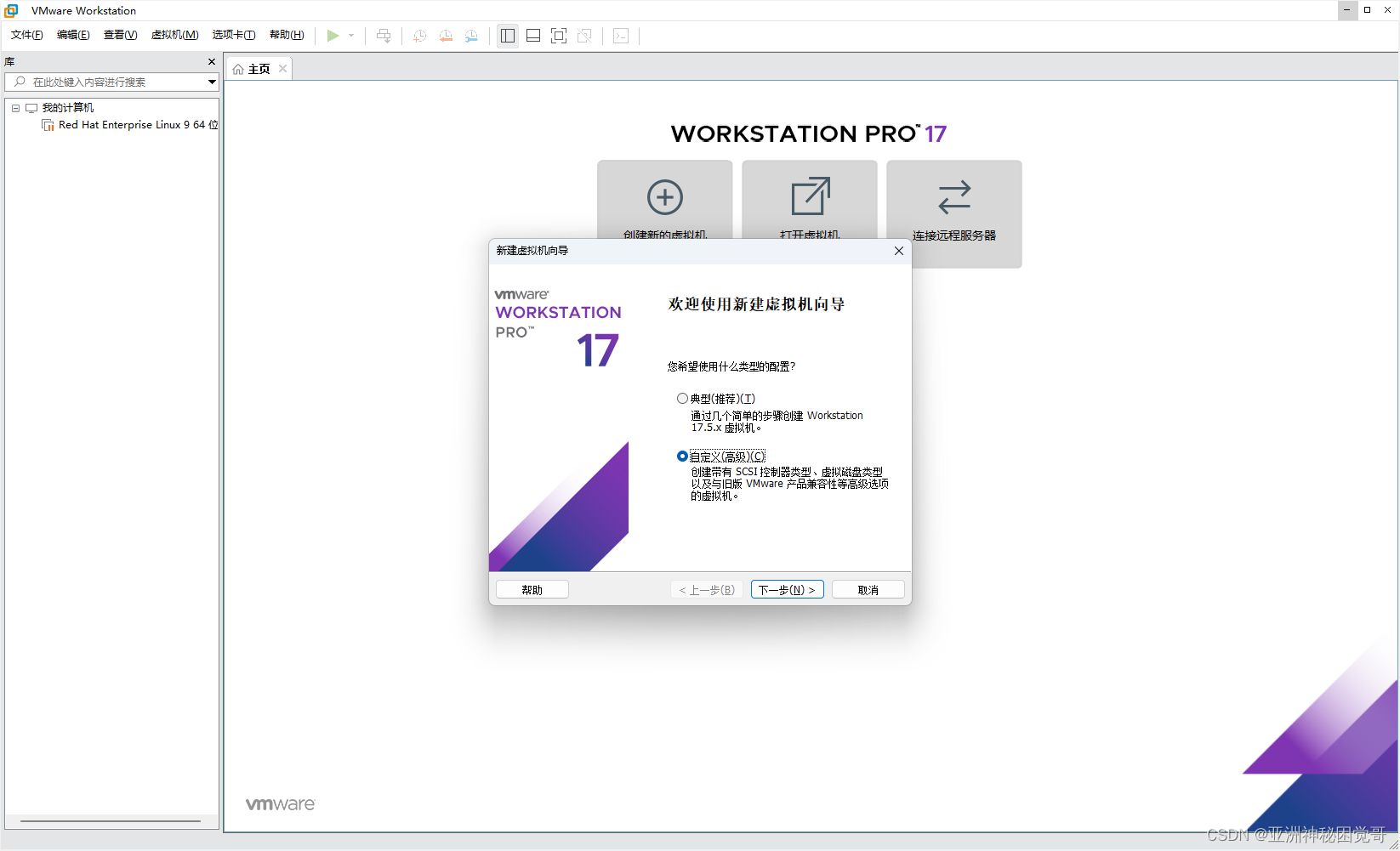
Task: Select 我的计算机 in the library tree
Action: pos(68,108)
